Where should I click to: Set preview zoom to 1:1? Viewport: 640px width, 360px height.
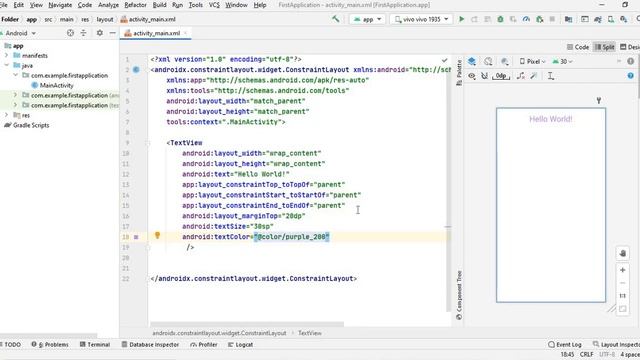coord(622,296)
